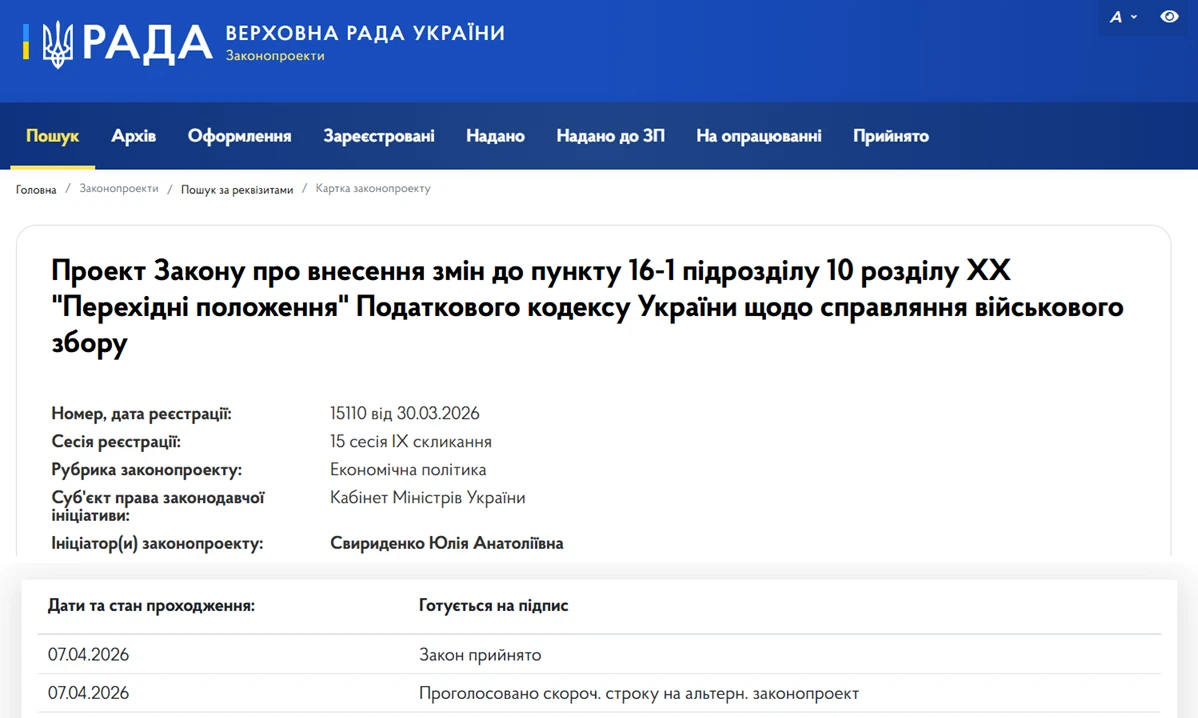Image resolution: width=1198 pixels, height=718 pixels.
Task: Open Законопроекти breadcrumb link
Action: tap(120, 188)
